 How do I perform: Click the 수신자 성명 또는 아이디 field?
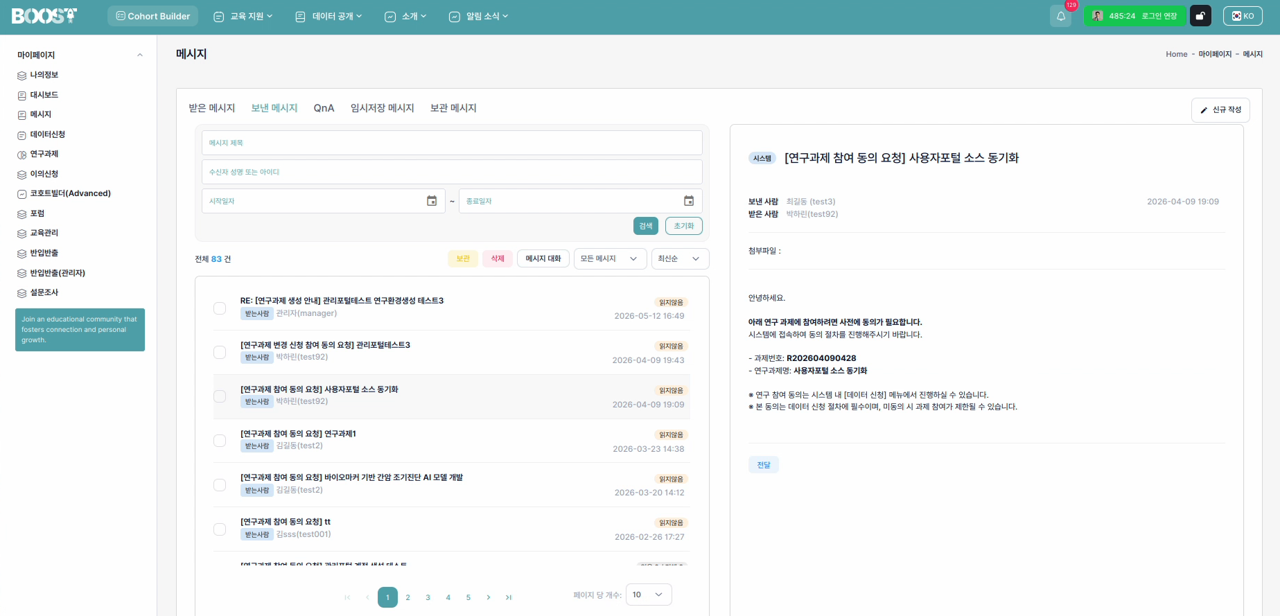pyautogui.click(x=452, y=172)
